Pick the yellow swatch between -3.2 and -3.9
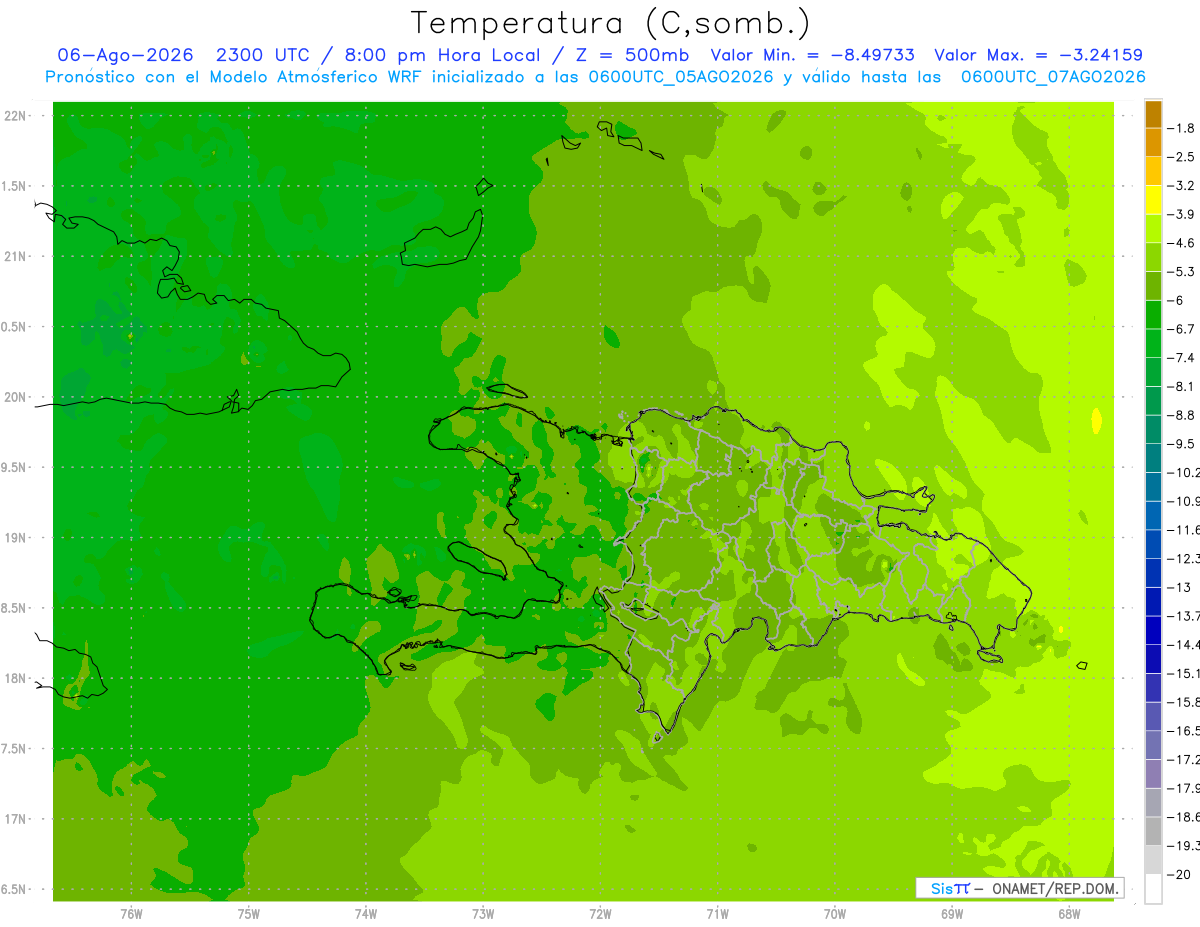 (1153, 200)
